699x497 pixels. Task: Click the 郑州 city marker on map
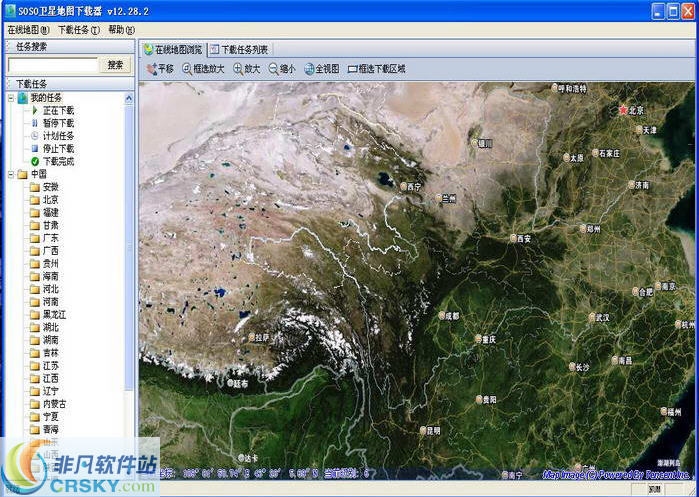point(583,229)
